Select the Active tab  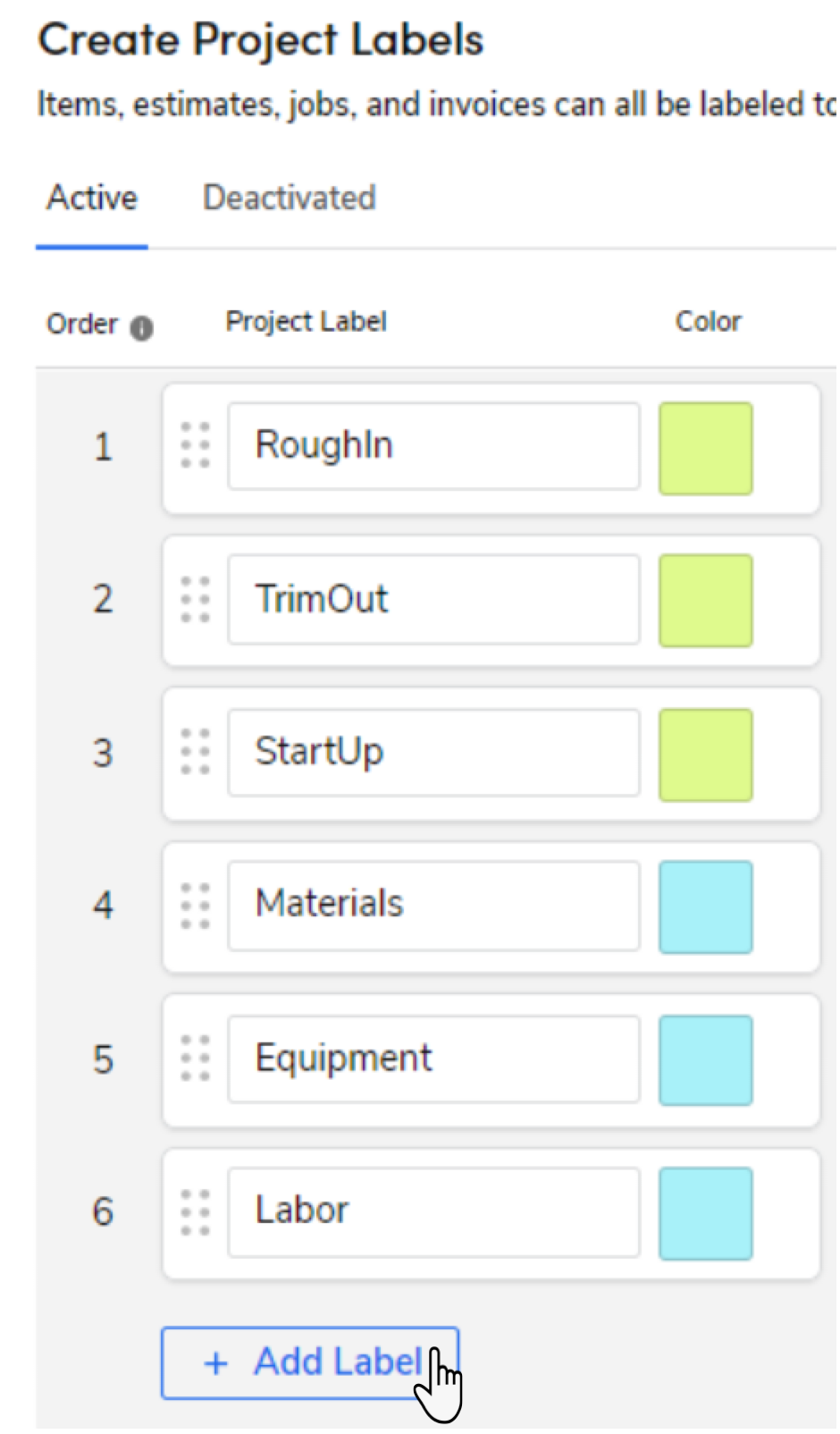[x=91, y=198]
